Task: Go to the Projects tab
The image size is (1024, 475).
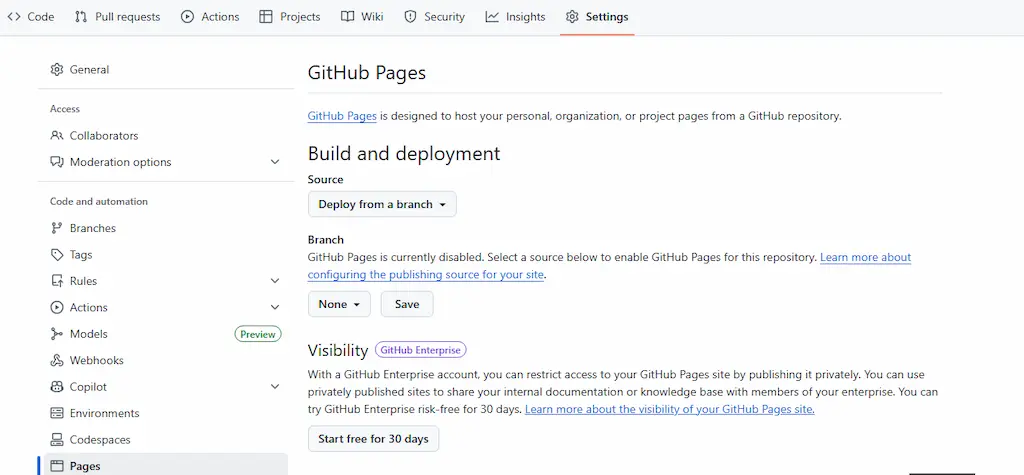Action: coord(290,17)
